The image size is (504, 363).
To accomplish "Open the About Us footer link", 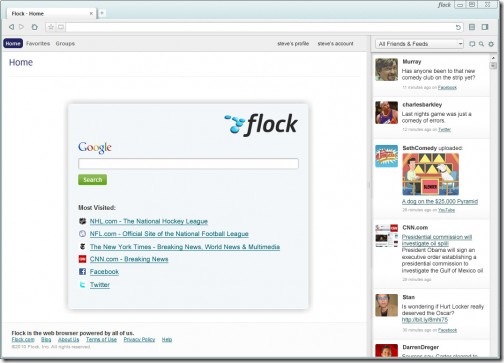I will coord(69,339).
